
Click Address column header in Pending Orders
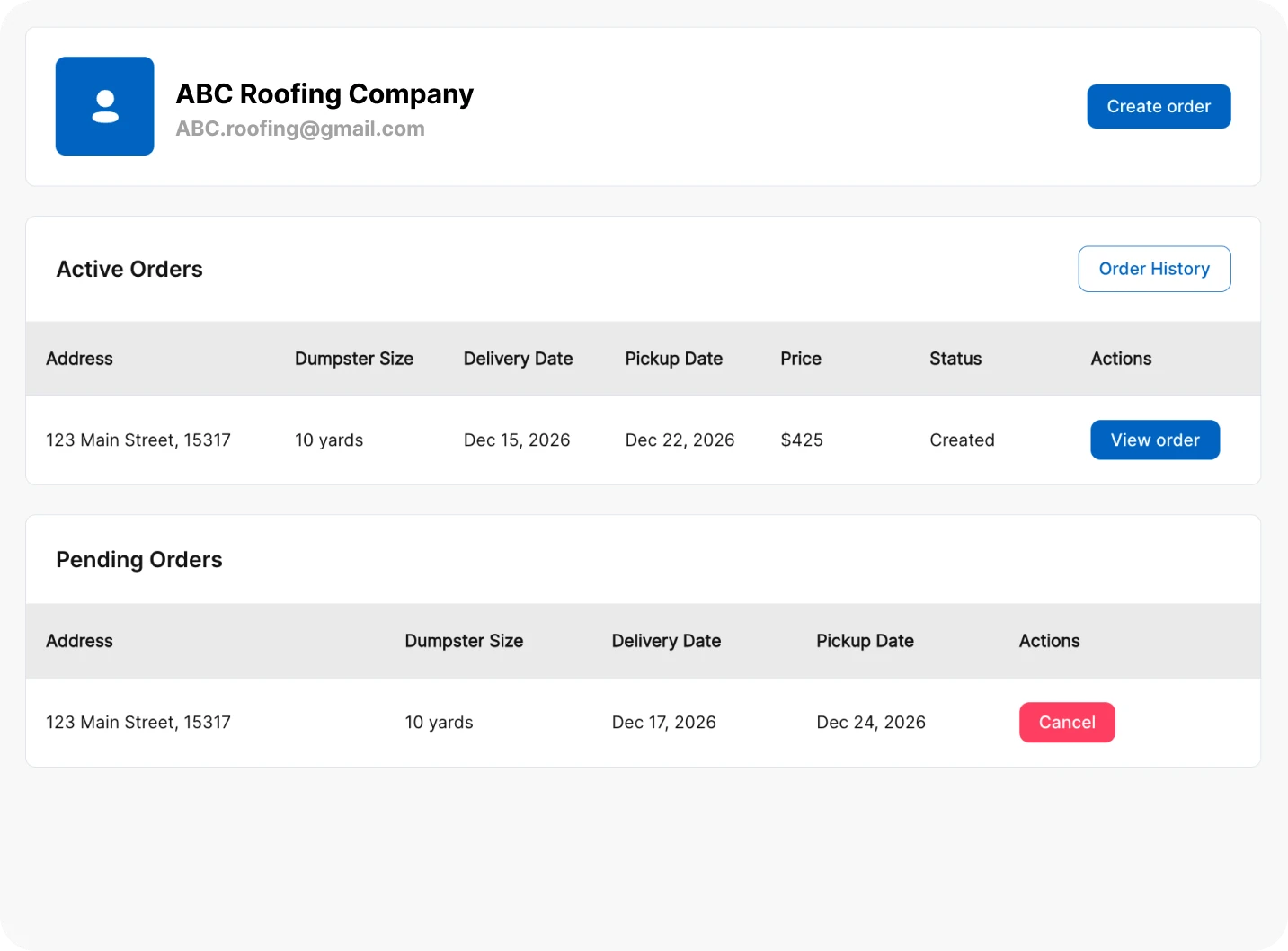(x=79, y=641)
